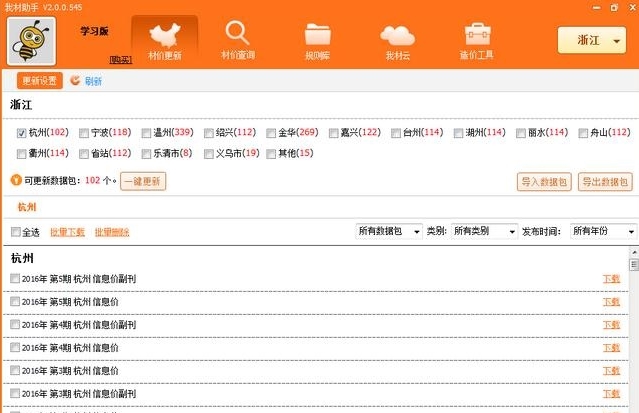The height and width of the screenshot is (413, 639).
Task: Expand the 所有年份 year dropdown
Action: click(603, 231)
